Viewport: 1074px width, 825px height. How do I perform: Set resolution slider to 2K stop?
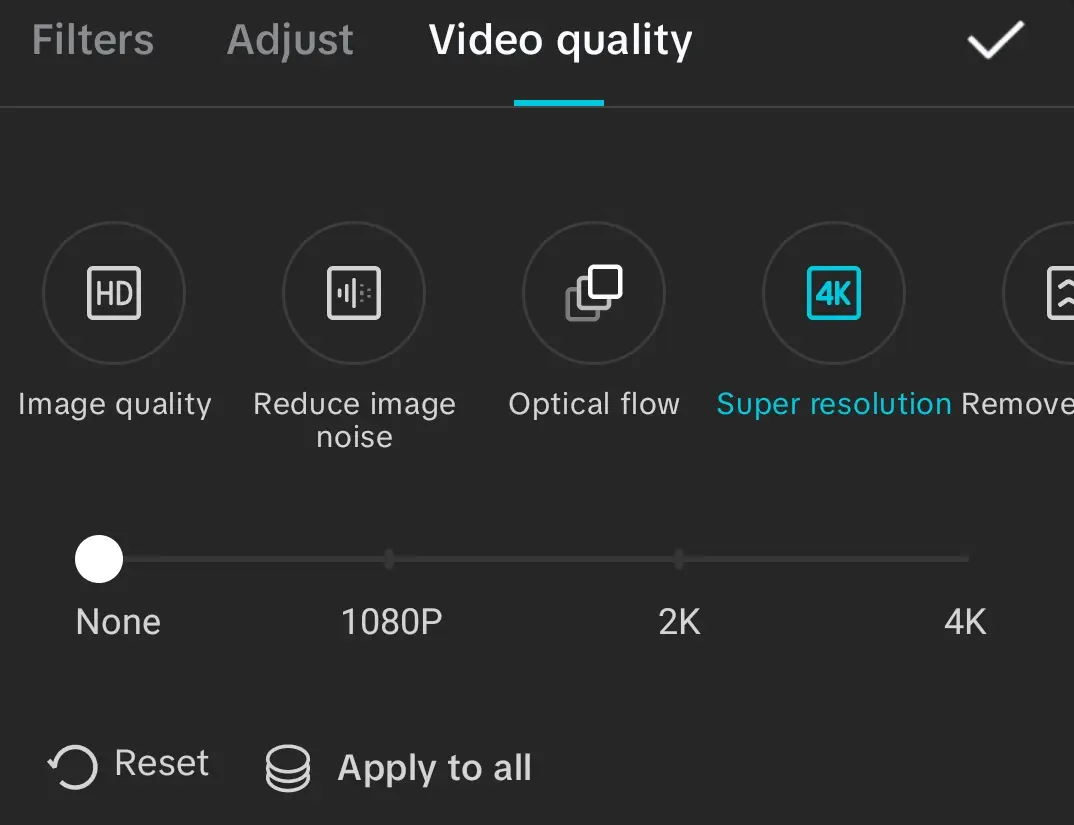click(679, 559)
